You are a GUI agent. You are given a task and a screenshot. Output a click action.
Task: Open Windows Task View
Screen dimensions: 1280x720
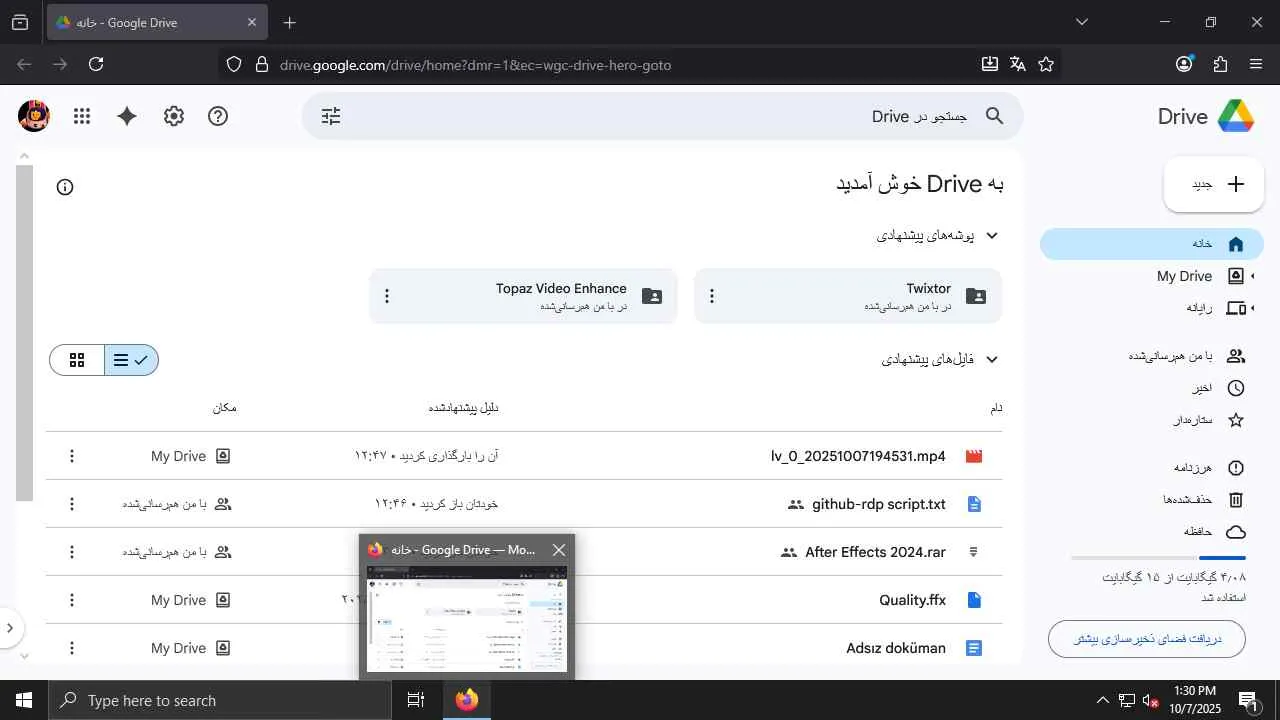click(416, 700)
